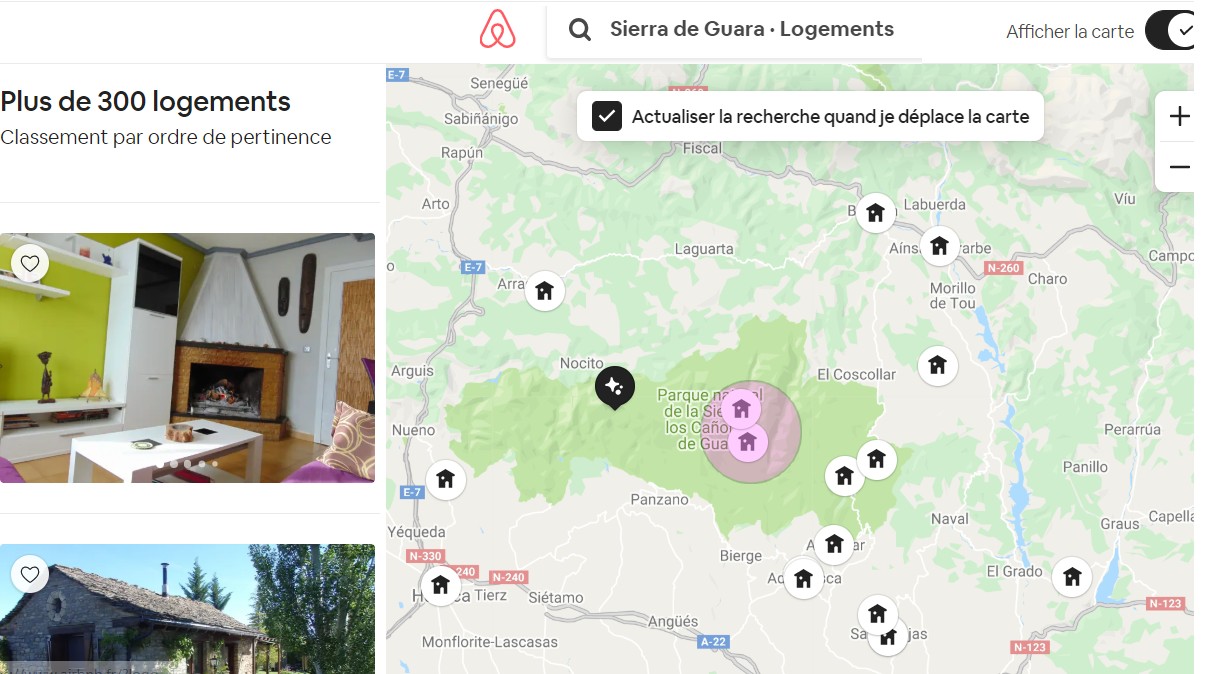Image resolution: width=1216 pixels, height=674 pixels.
Task: Select the house pin near Arraso
Action: coord(544,291)
